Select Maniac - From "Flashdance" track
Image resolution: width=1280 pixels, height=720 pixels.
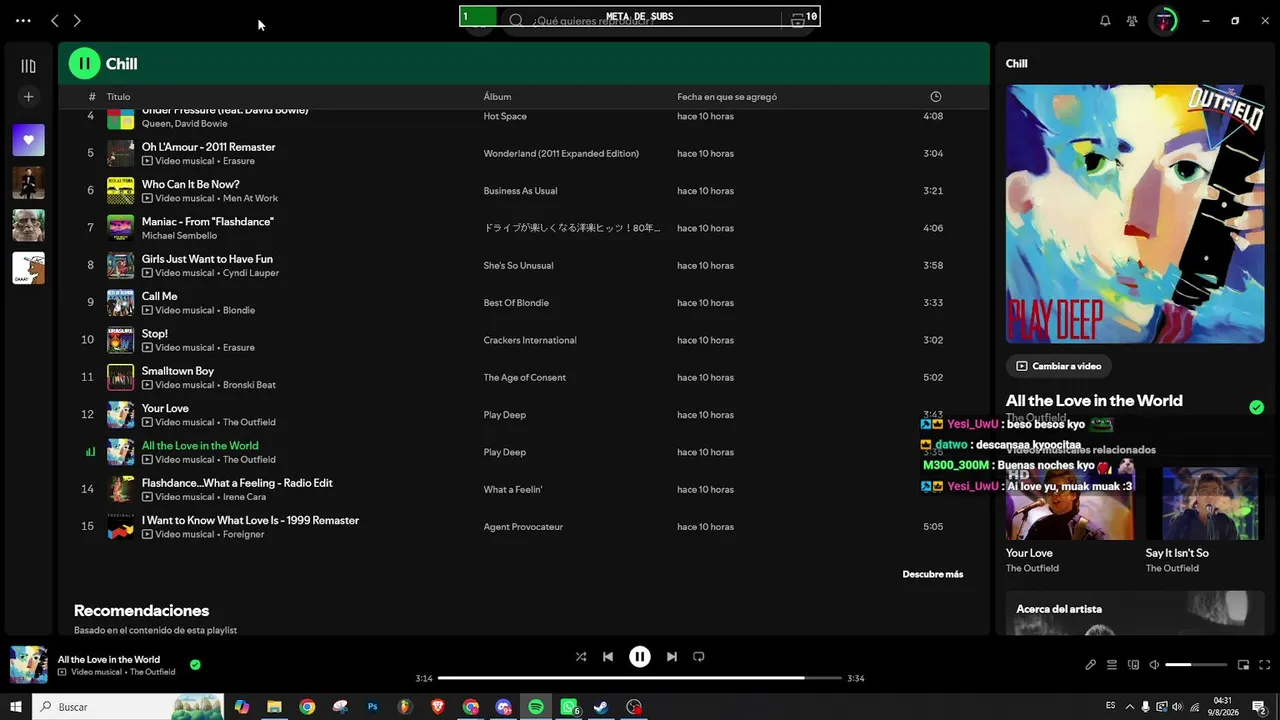(207, 222)
